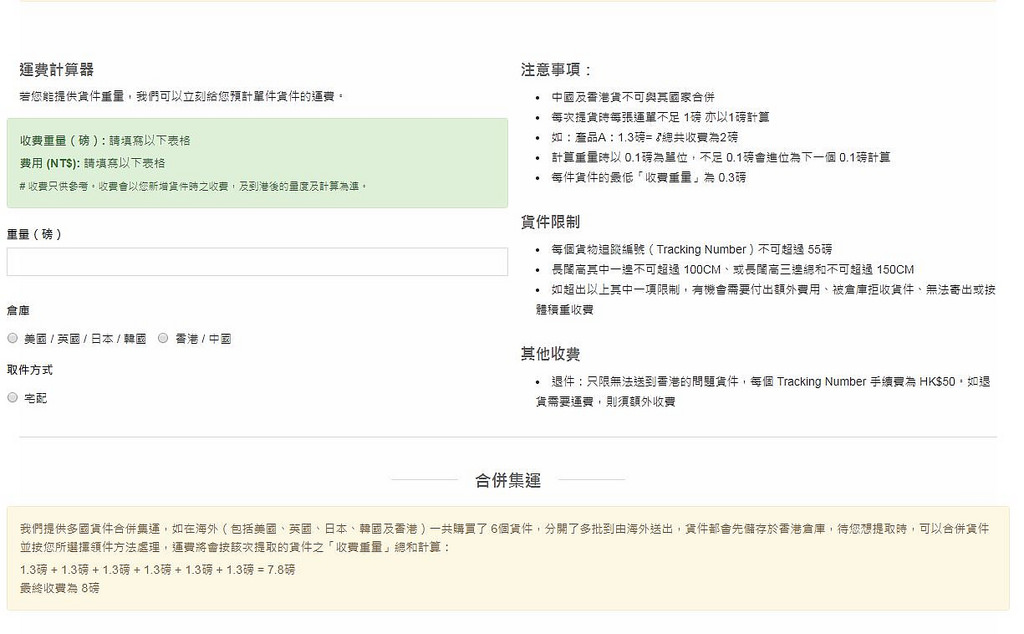
Task: Click the 注意事項 heading
Action: 556,69
